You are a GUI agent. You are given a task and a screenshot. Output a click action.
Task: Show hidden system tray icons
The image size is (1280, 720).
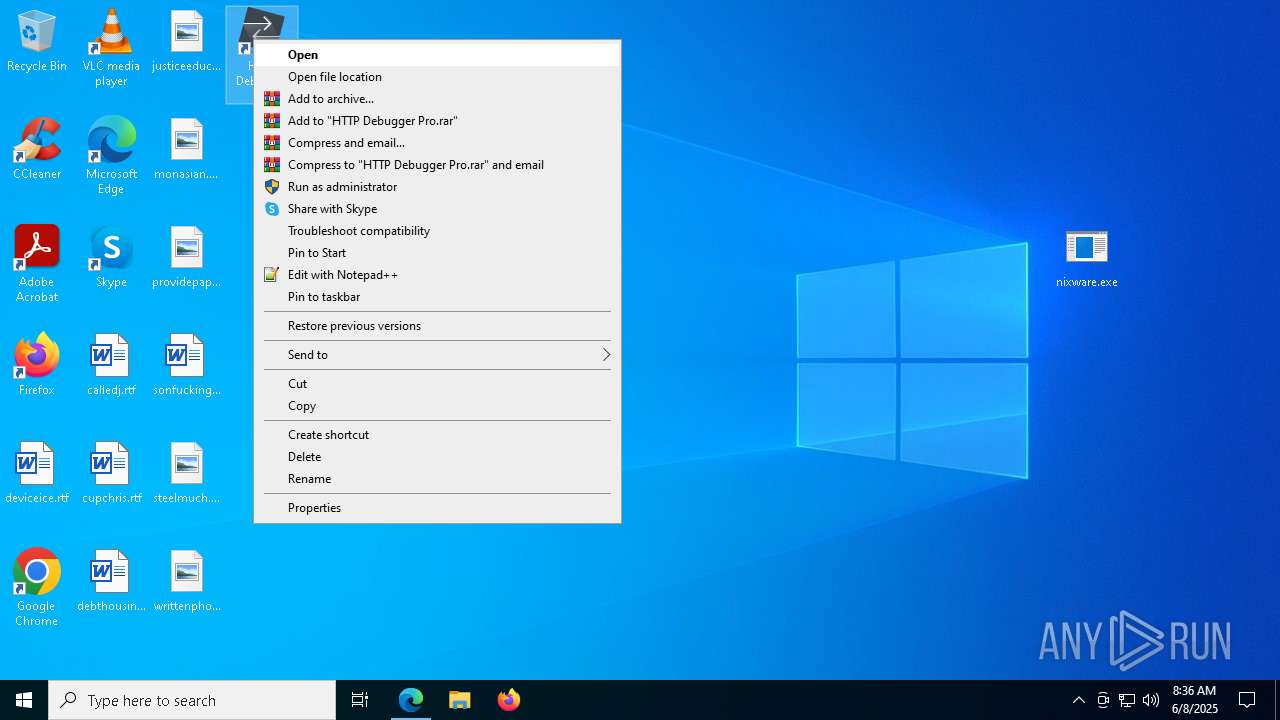(1079, 700)
